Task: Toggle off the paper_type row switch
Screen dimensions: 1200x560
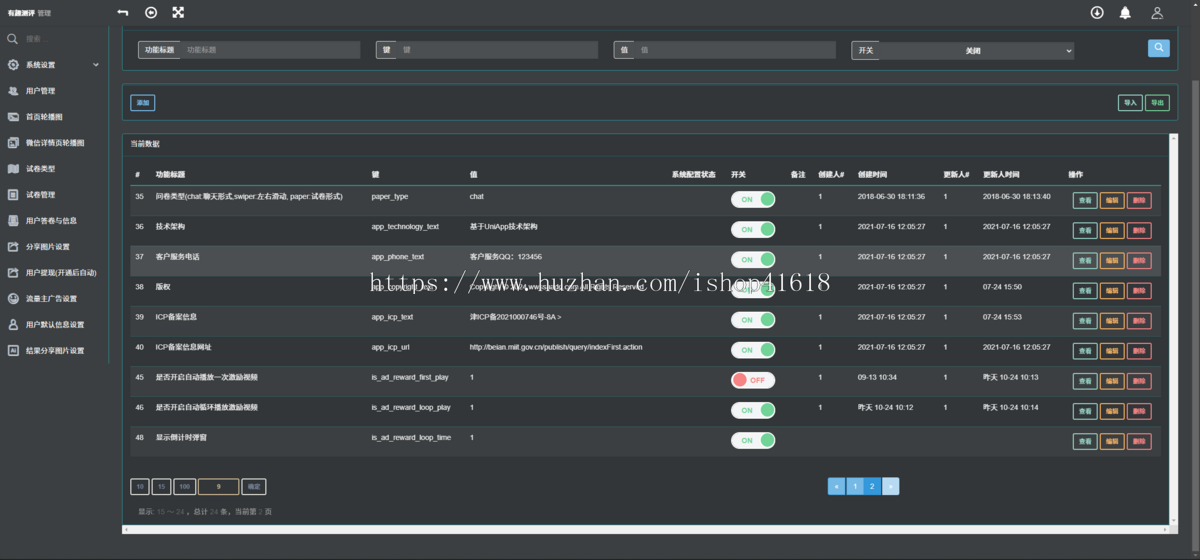Action: point(752,199)
